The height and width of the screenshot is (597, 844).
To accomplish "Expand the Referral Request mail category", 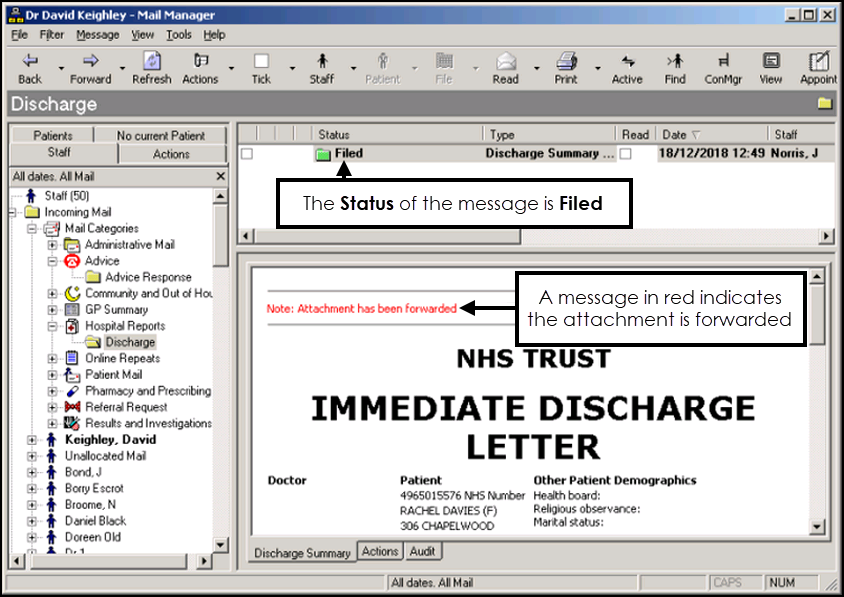I will pyautogui.click(x=51, y=406).
